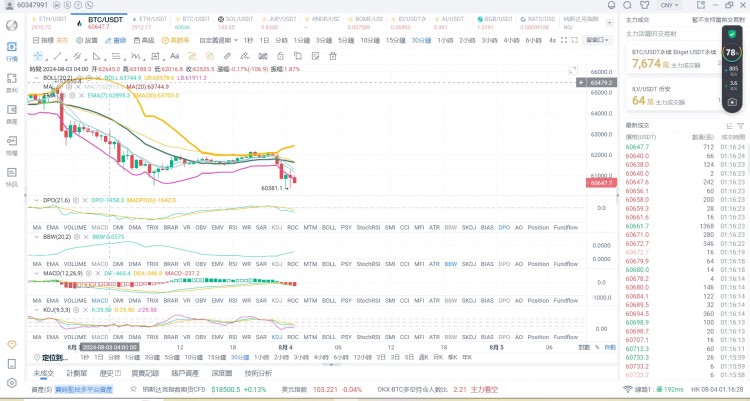Open the 行情 market sidebar icon
The image size is (750, 401).
[12, 51]
